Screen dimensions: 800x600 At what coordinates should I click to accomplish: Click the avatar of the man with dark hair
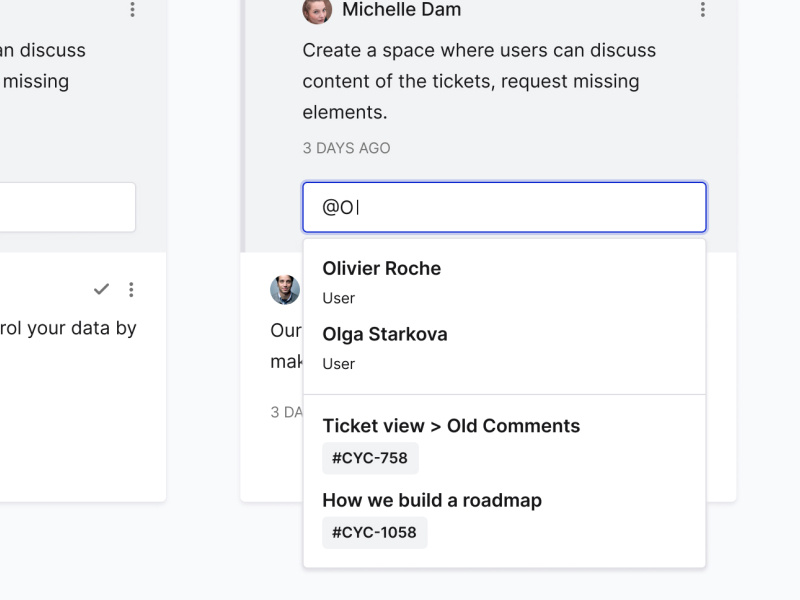pos(285,290)
